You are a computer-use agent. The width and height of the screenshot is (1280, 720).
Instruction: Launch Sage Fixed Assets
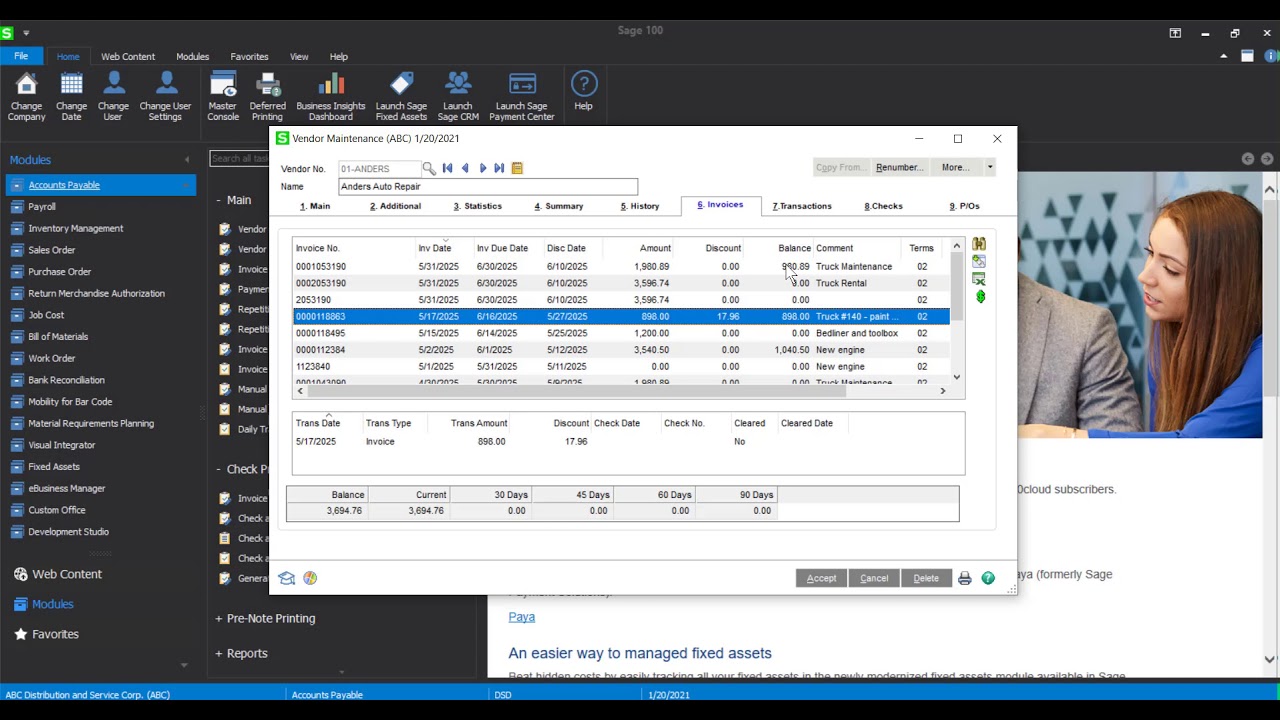click(401, 96)
